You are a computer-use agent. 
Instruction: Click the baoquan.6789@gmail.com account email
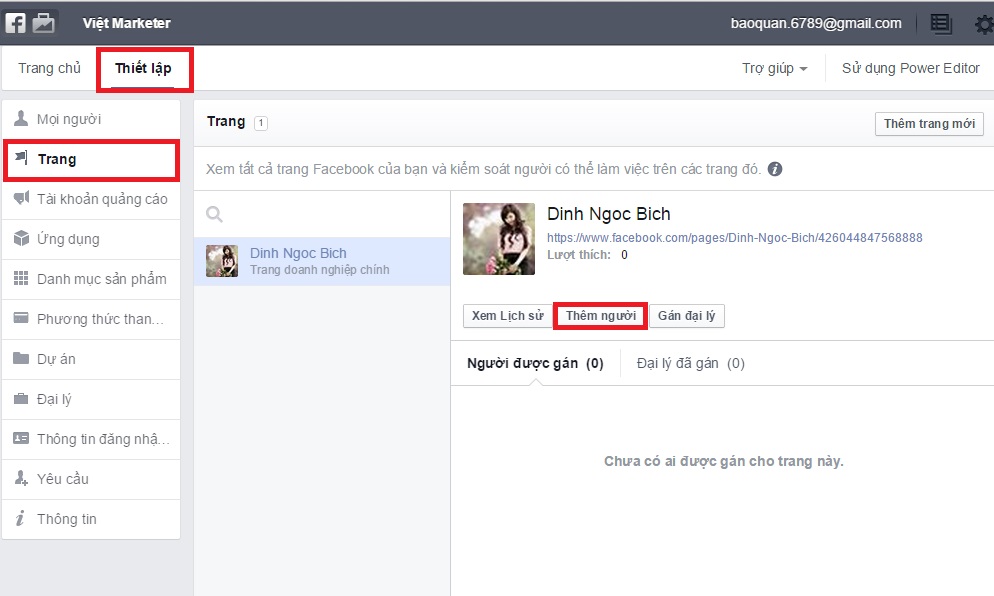(816, 23)
